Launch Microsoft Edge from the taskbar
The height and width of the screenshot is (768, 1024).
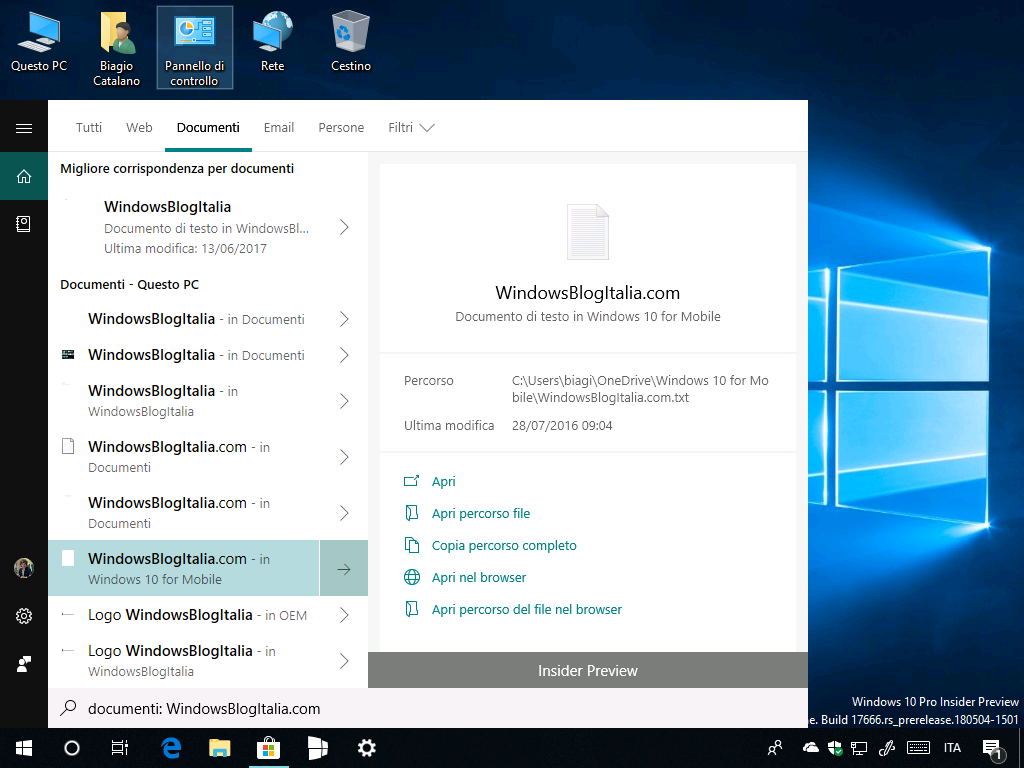[x=171, y=748]
